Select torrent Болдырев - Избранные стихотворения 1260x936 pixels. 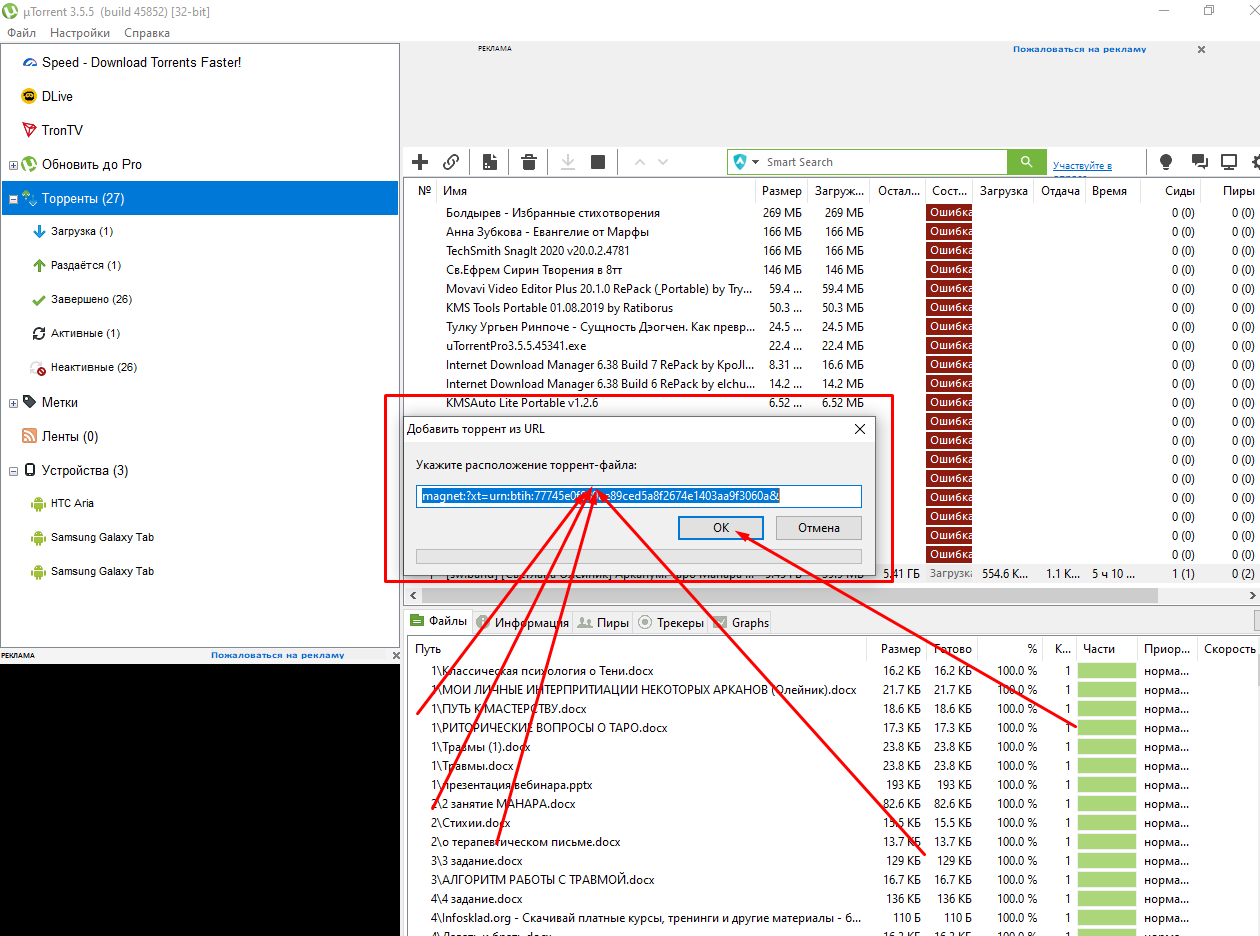(553, 213)
